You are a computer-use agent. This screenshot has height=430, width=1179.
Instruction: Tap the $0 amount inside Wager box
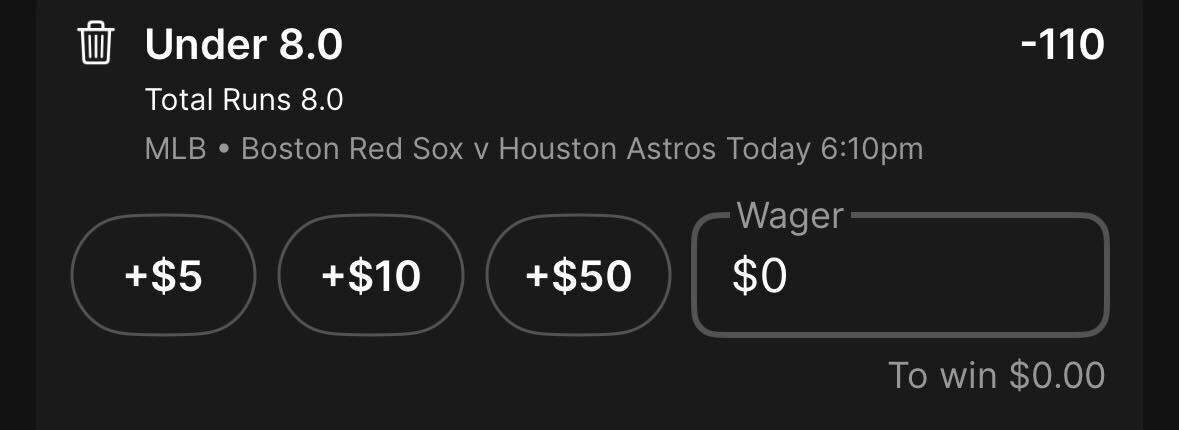point(759,276)
